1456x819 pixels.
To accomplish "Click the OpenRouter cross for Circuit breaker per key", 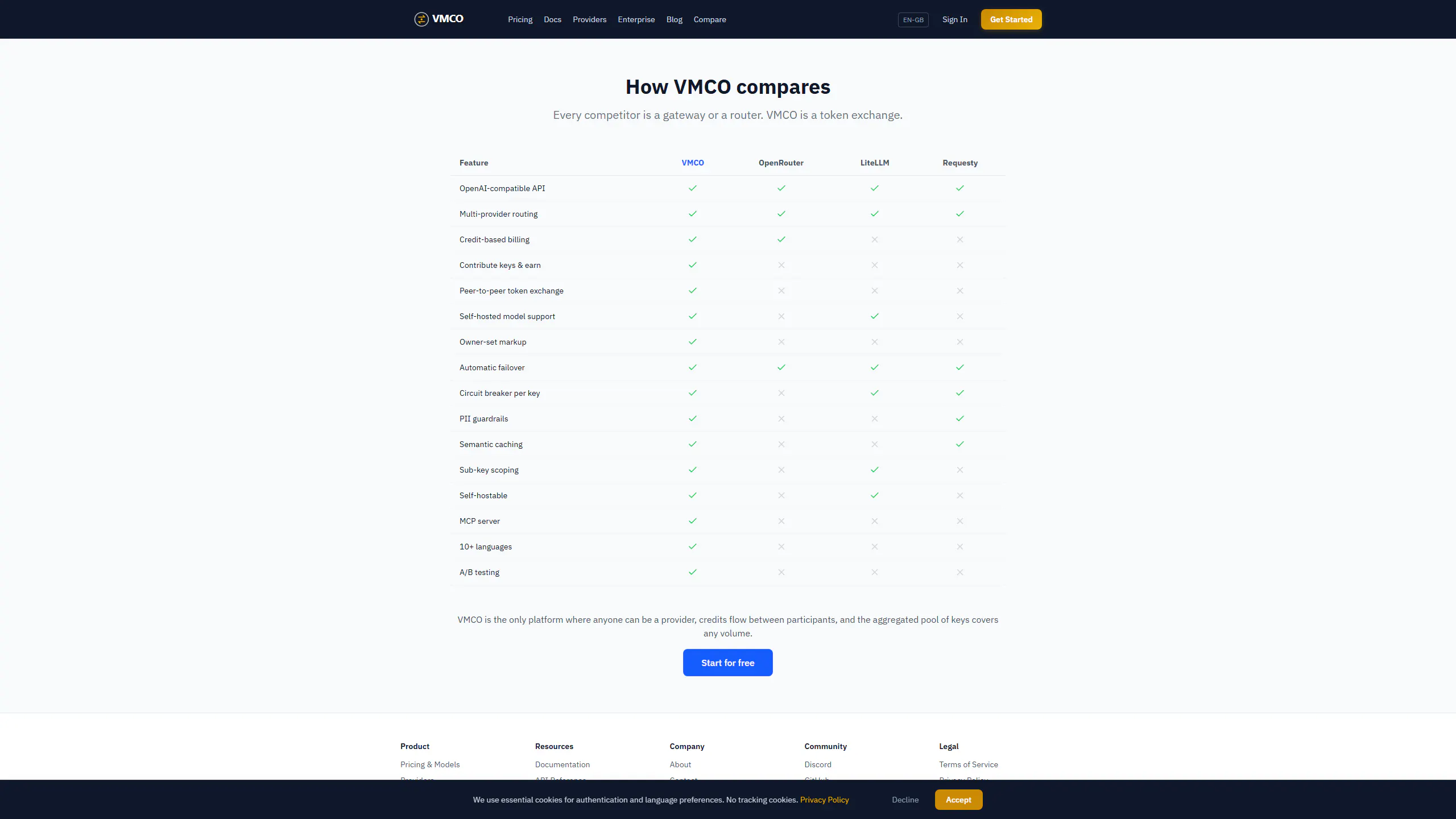I will coord(781,393).
